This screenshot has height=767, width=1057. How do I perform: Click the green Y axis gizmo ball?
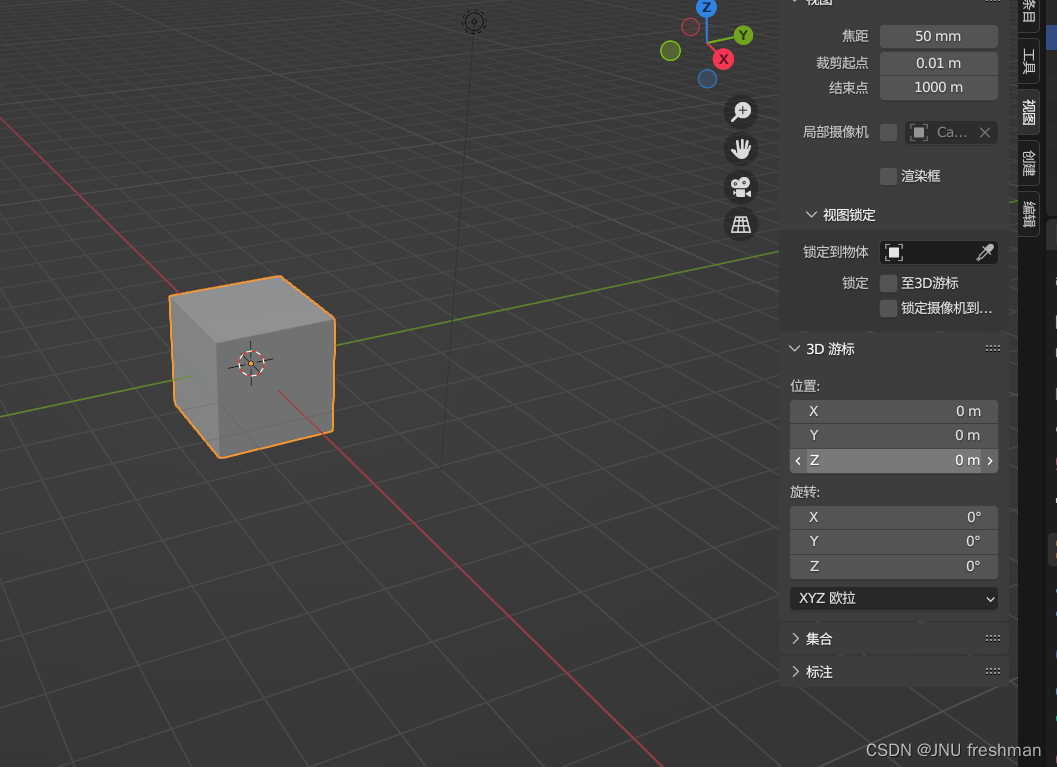(x=743, y=35)
